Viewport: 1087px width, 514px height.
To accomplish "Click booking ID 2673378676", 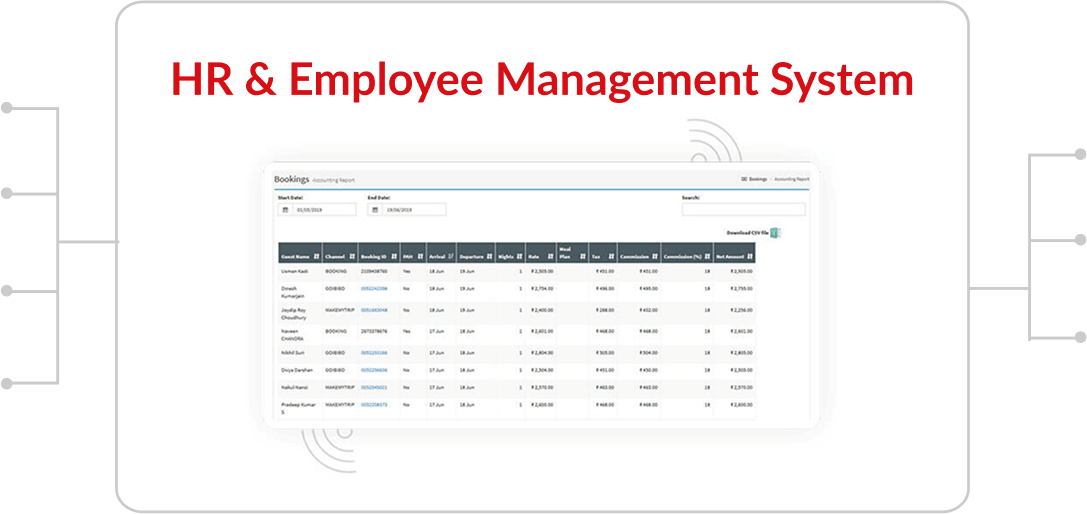I will tap(374, 332).
